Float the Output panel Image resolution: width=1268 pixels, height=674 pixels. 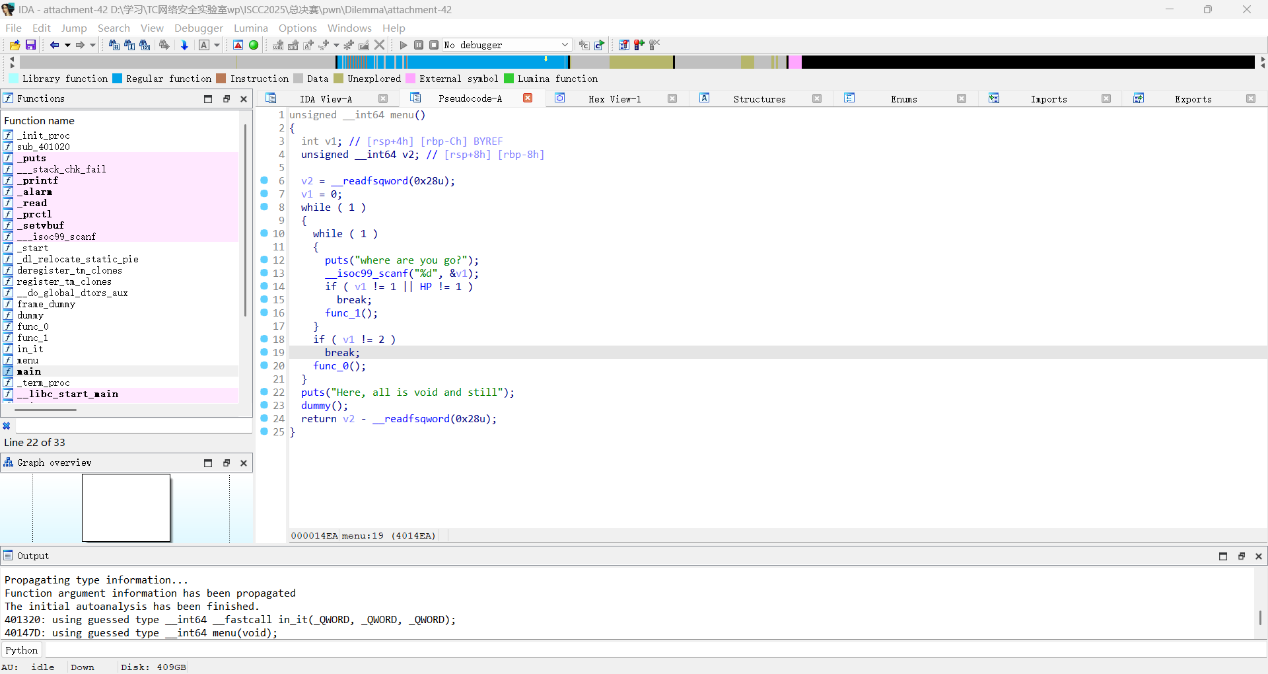1241,556
